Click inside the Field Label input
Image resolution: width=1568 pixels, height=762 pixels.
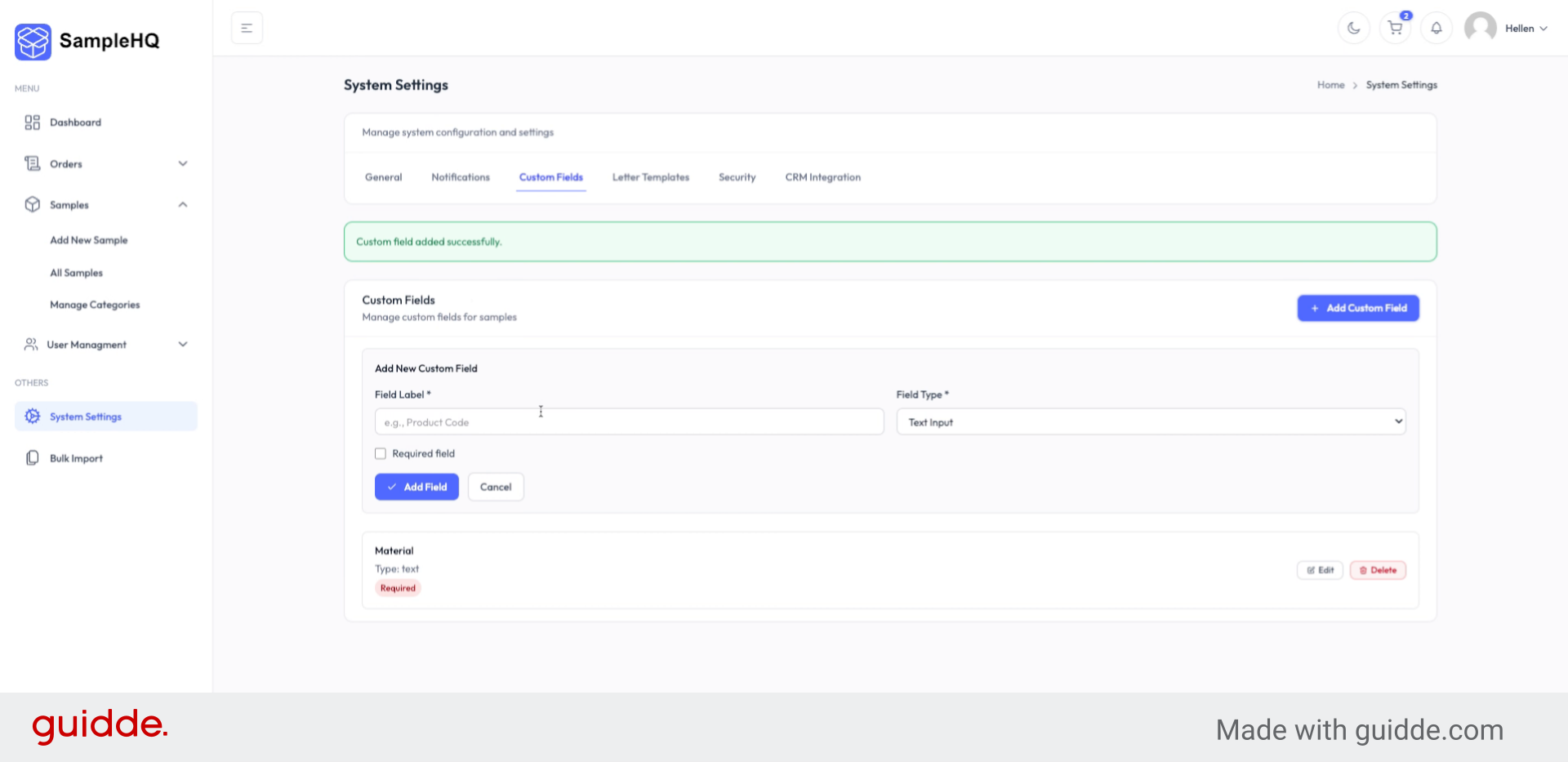coord(629,421)
